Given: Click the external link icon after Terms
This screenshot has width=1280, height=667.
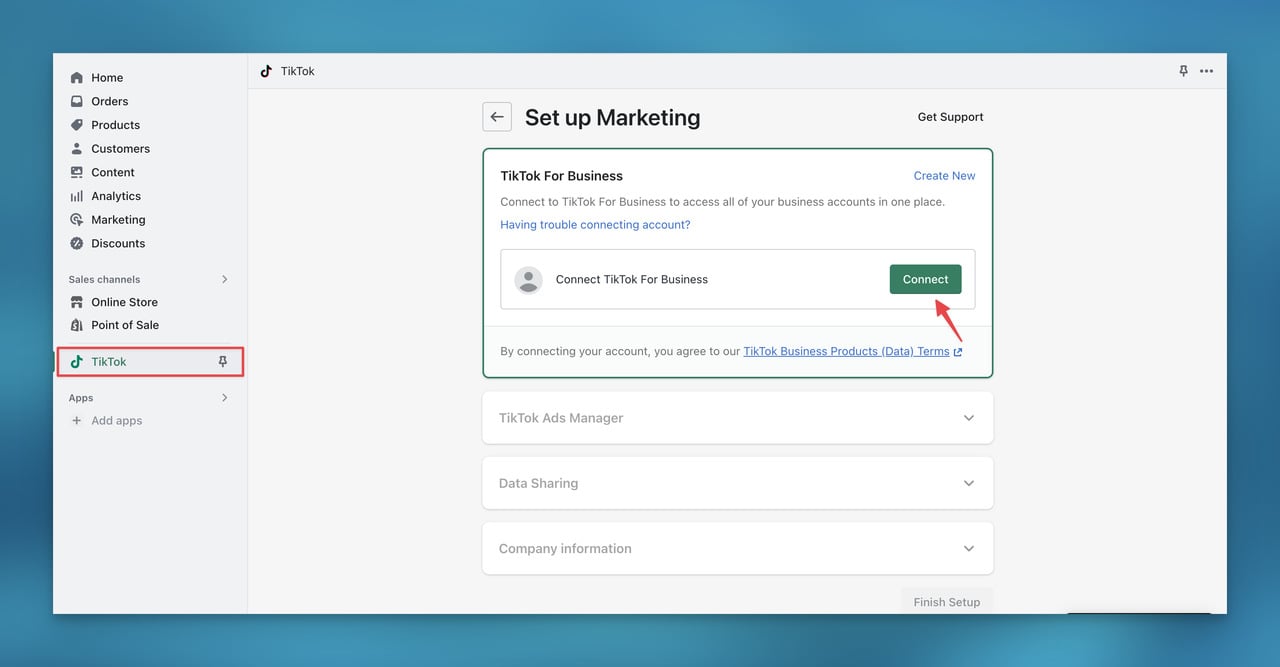Looking at the screenshot, I should click(x=958, y=352).
